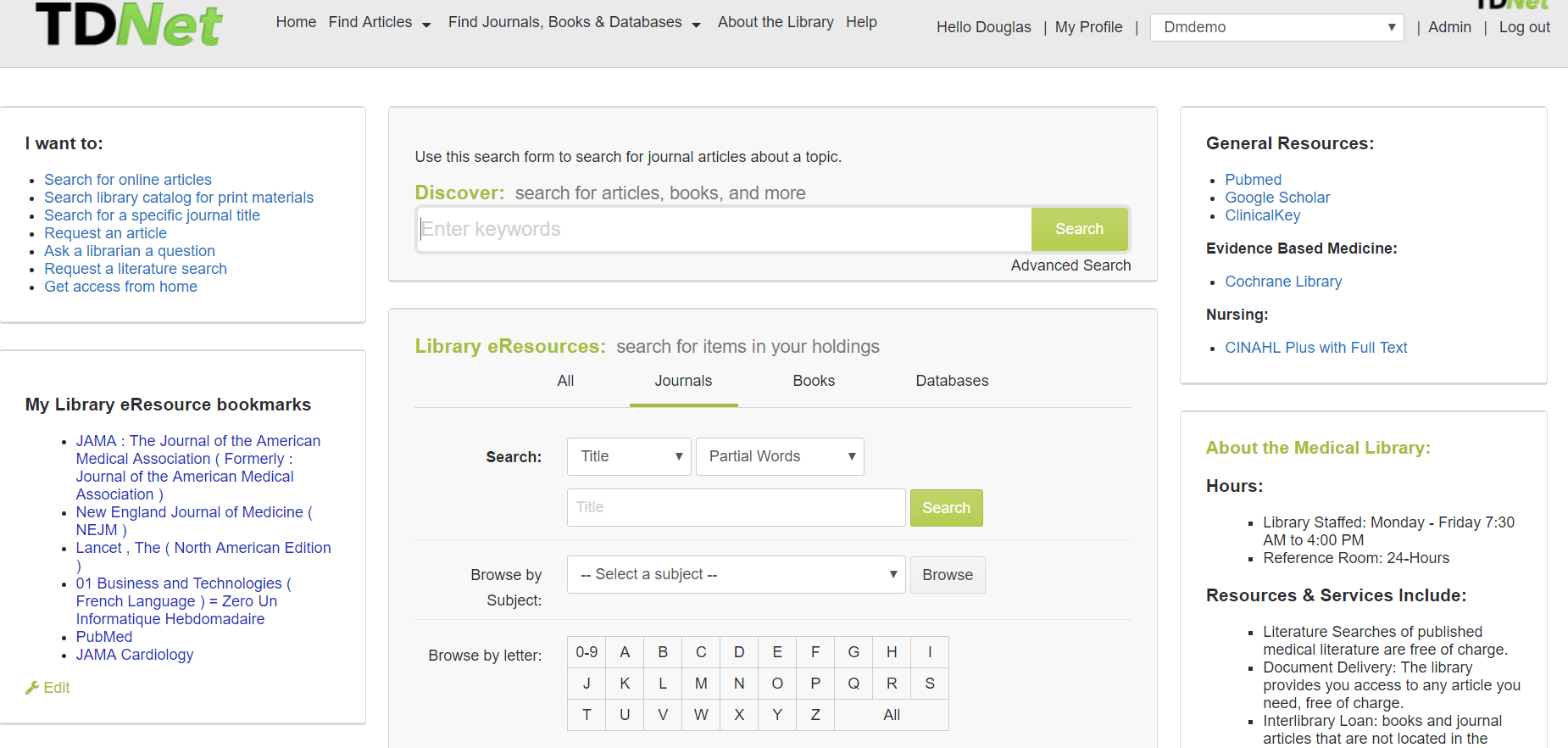Browse journals by letter M
The width and height of the screenshot is (1568, 748).
[x=701, y=684]
